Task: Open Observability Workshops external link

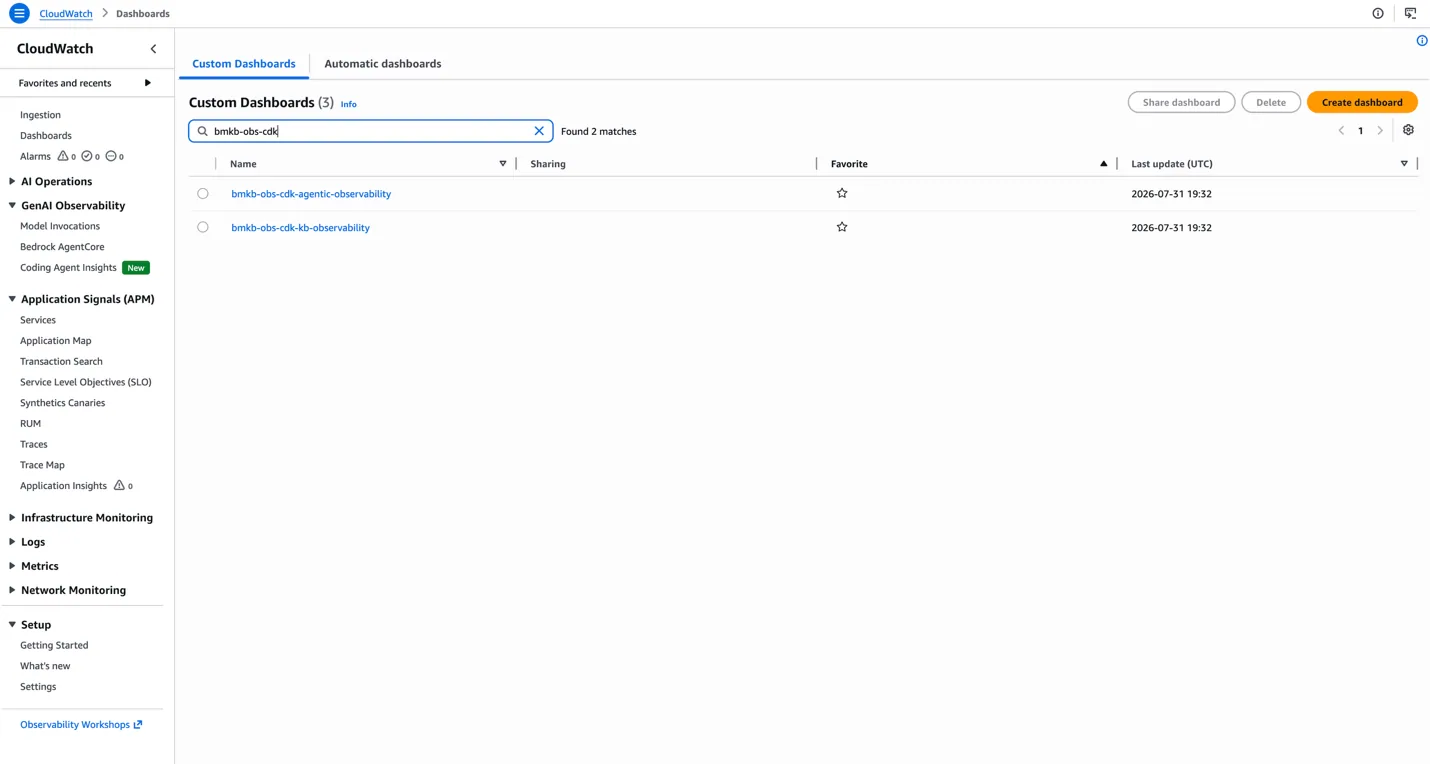Action: click(x=81, y=724)
